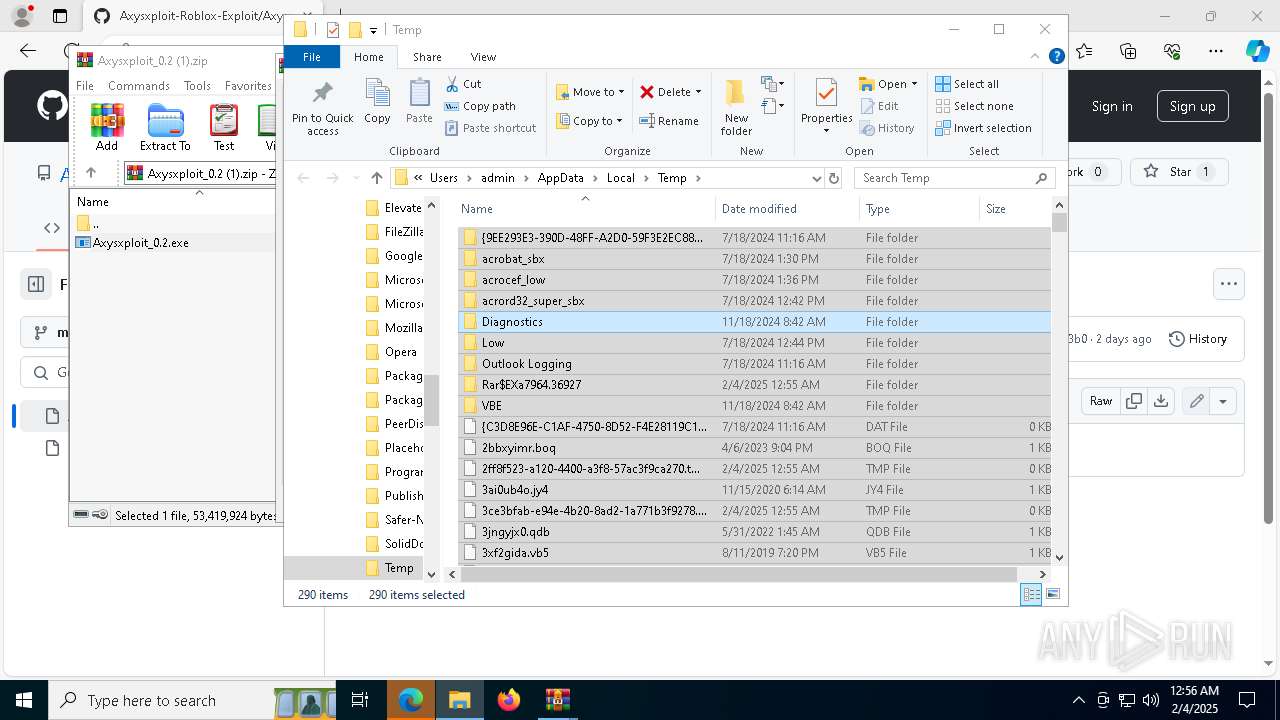Open Copy to dropdown
Screen dimensions: 1280x720
(589, 121)
